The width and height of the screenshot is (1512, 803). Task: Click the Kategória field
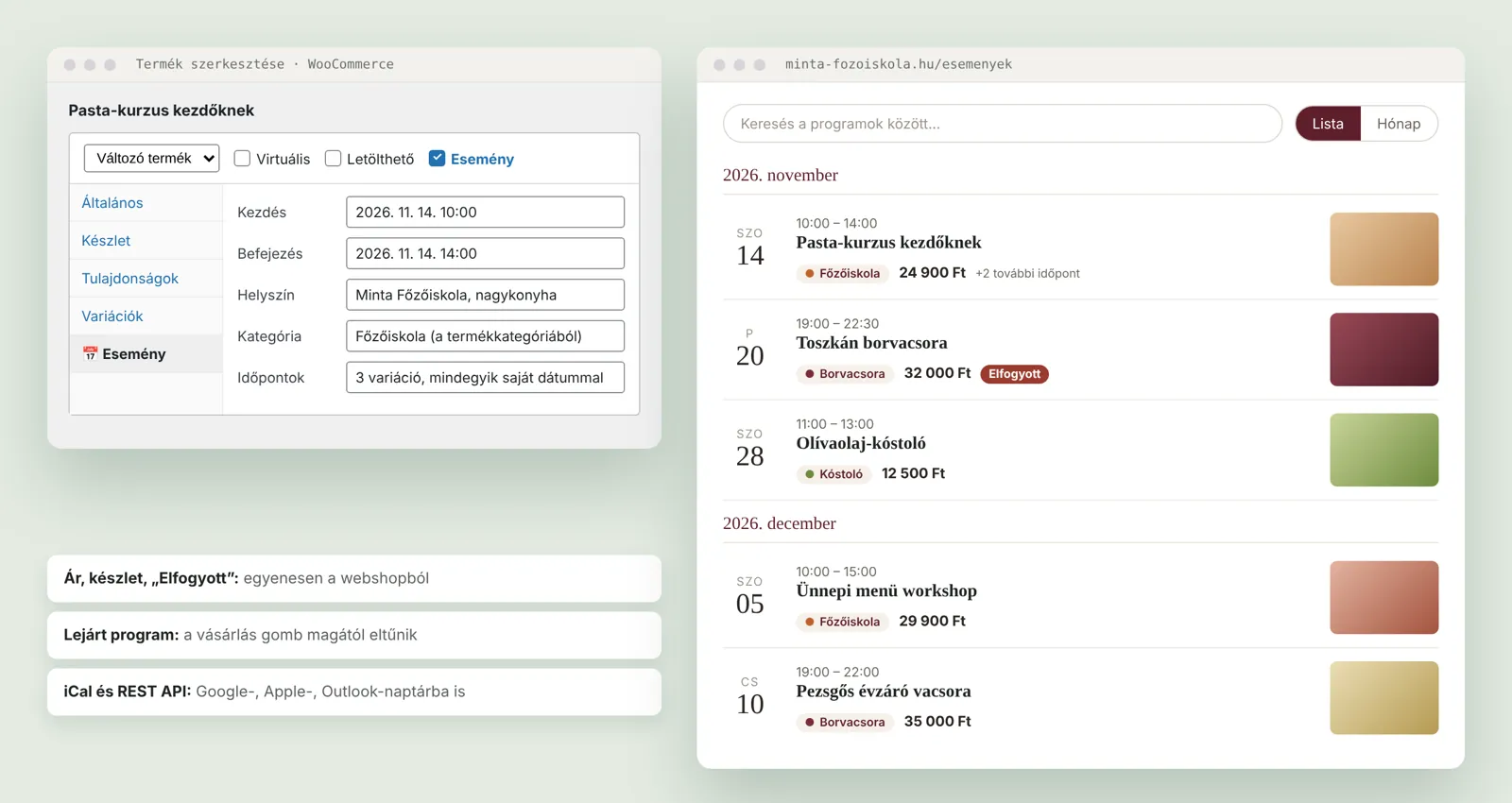click(485, 336)
